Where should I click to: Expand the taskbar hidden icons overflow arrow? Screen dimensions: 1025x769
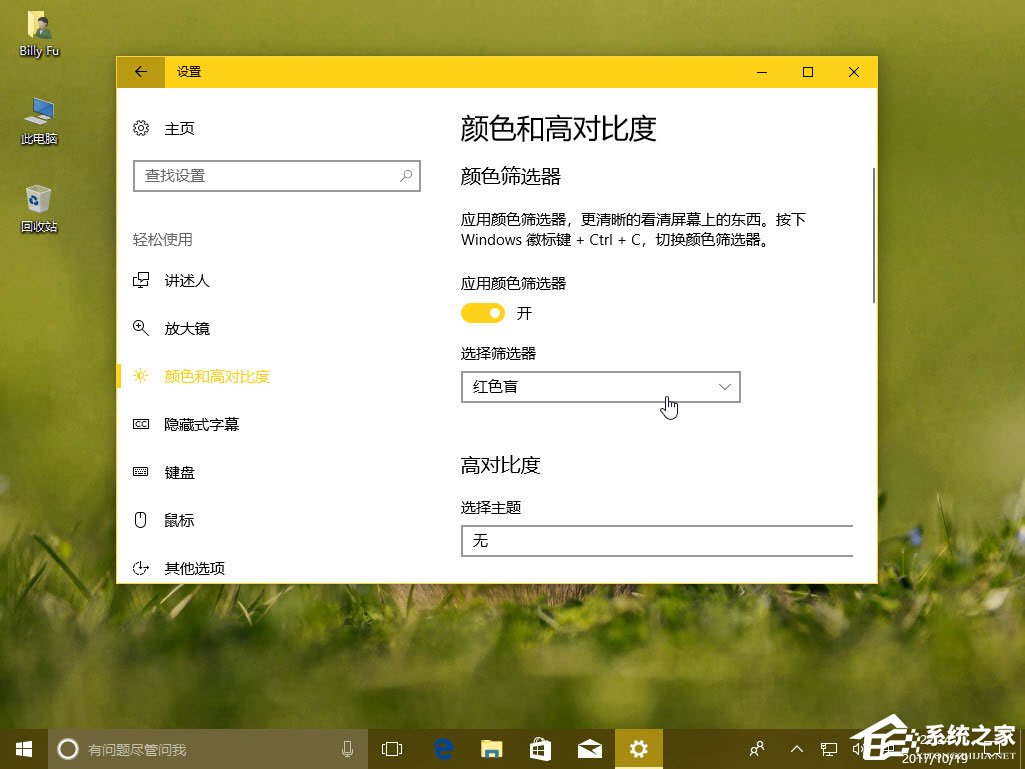coord(797,748)
